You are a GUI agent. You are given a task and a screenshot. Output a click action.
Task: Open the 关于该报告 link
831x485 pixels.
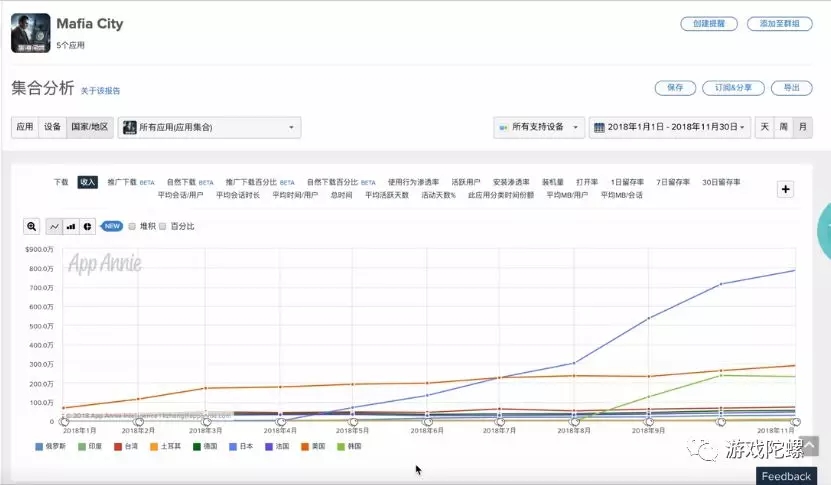(100, 91)
